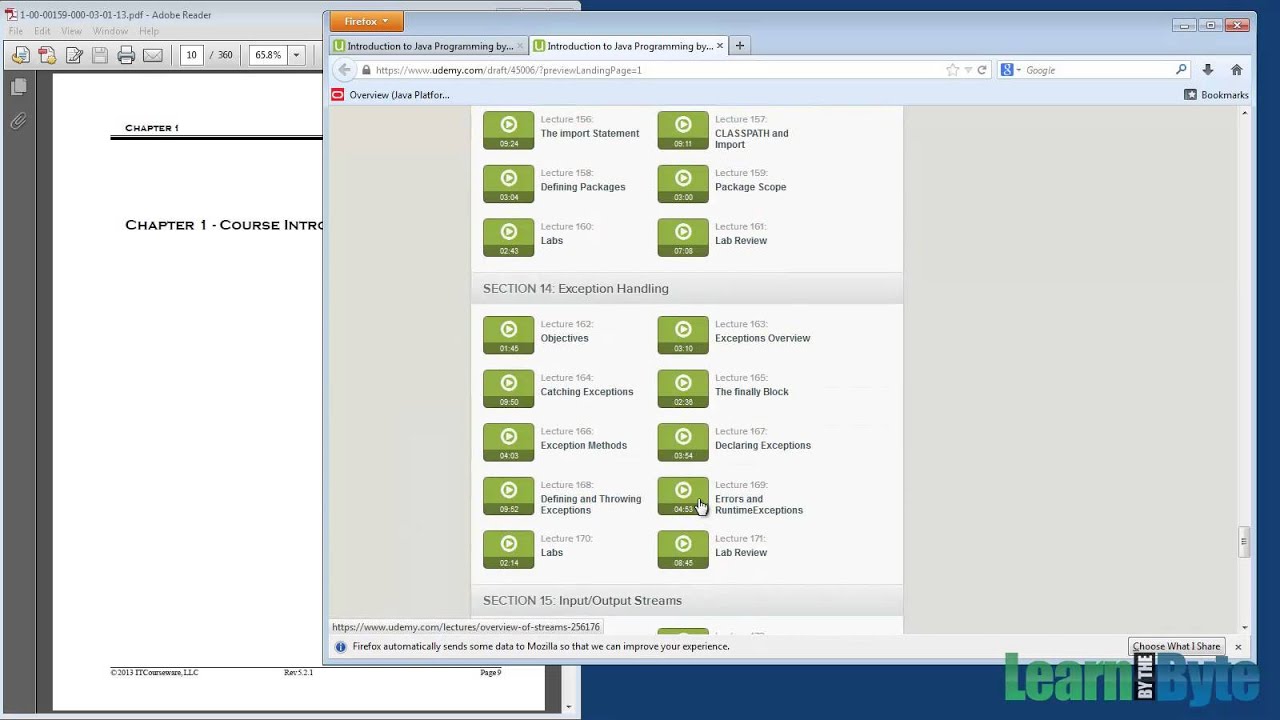Click the Adobe Reader email envelope icon
The width and height of the screenshot is (1280, 720).
(x=152, y=55)
